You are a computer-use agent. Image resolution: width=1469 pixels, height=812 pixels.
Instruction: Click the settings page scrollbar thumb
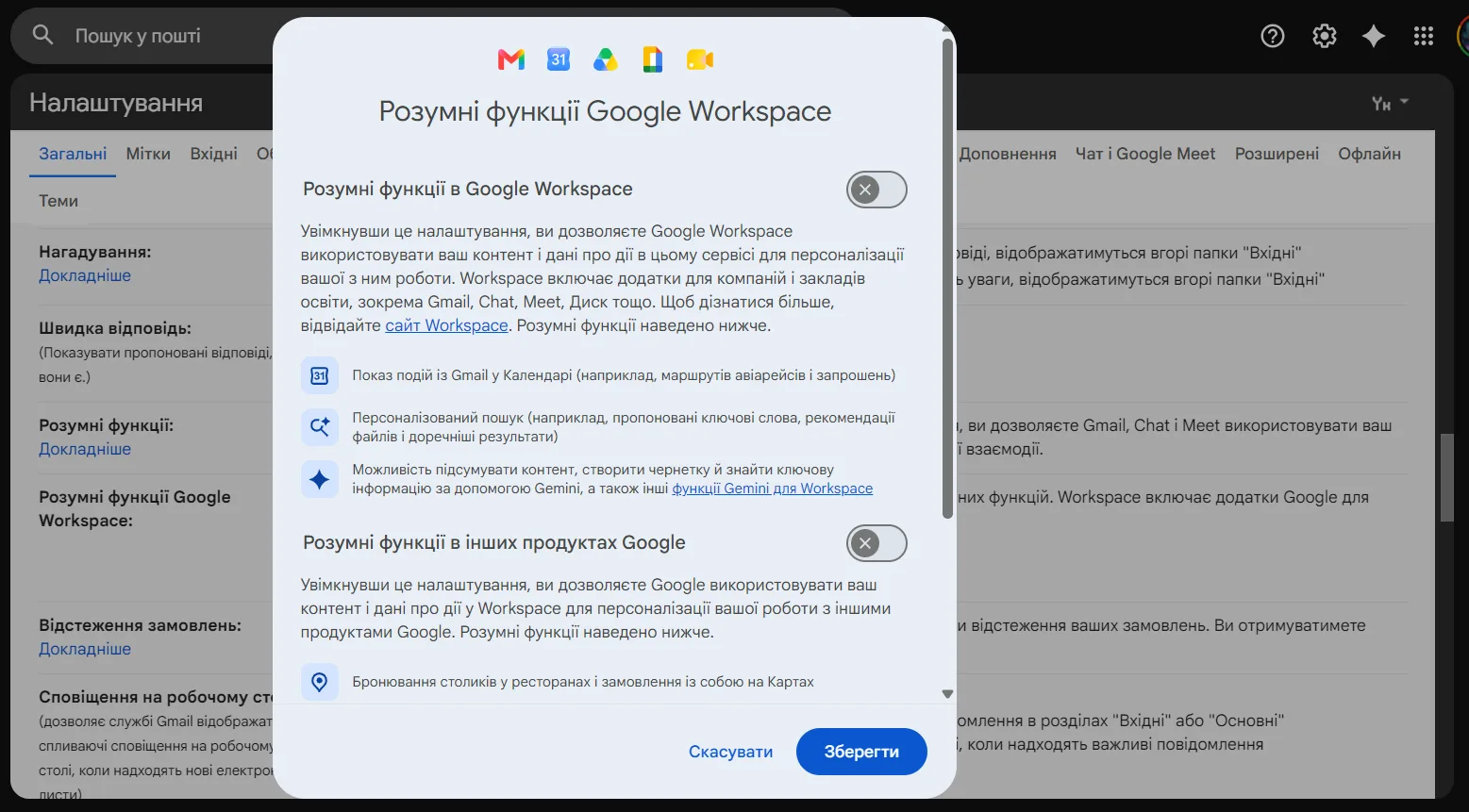[x=1446, y=477]
